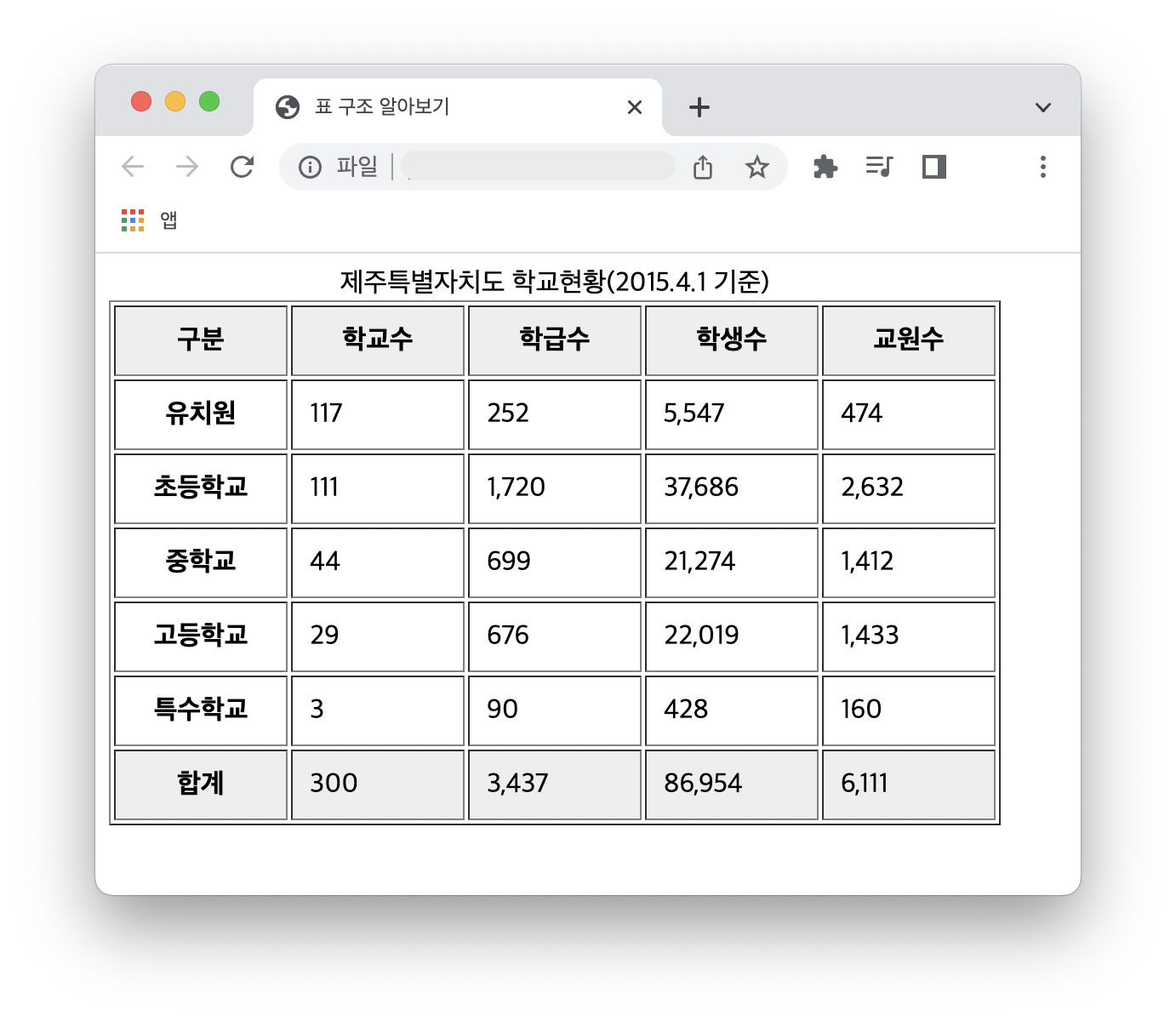
Task: Click the red close window button
Action: coord(141,101)
